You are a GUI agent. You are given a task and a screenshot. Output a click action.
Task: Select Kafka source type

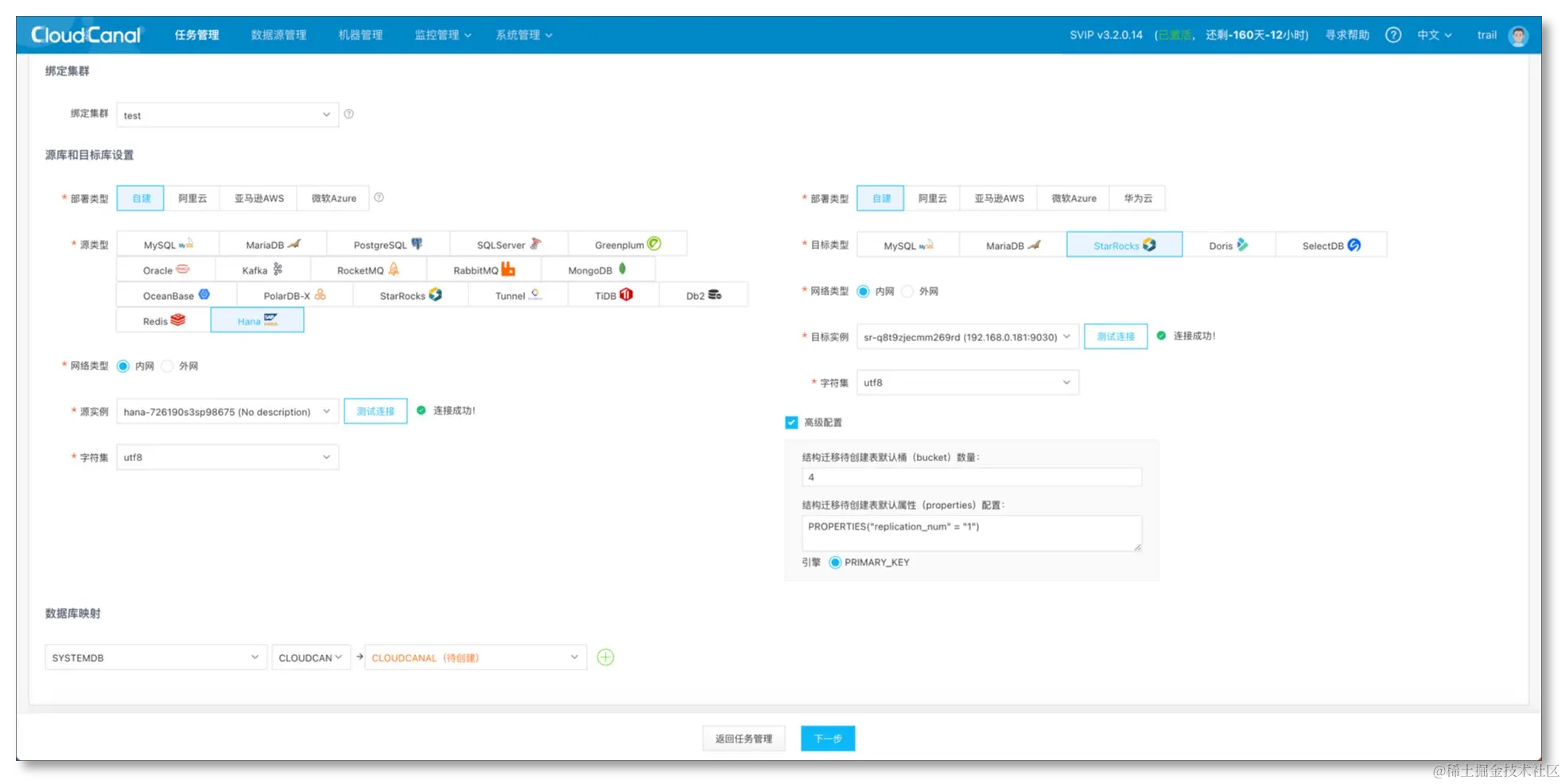(x=262, y=270)
